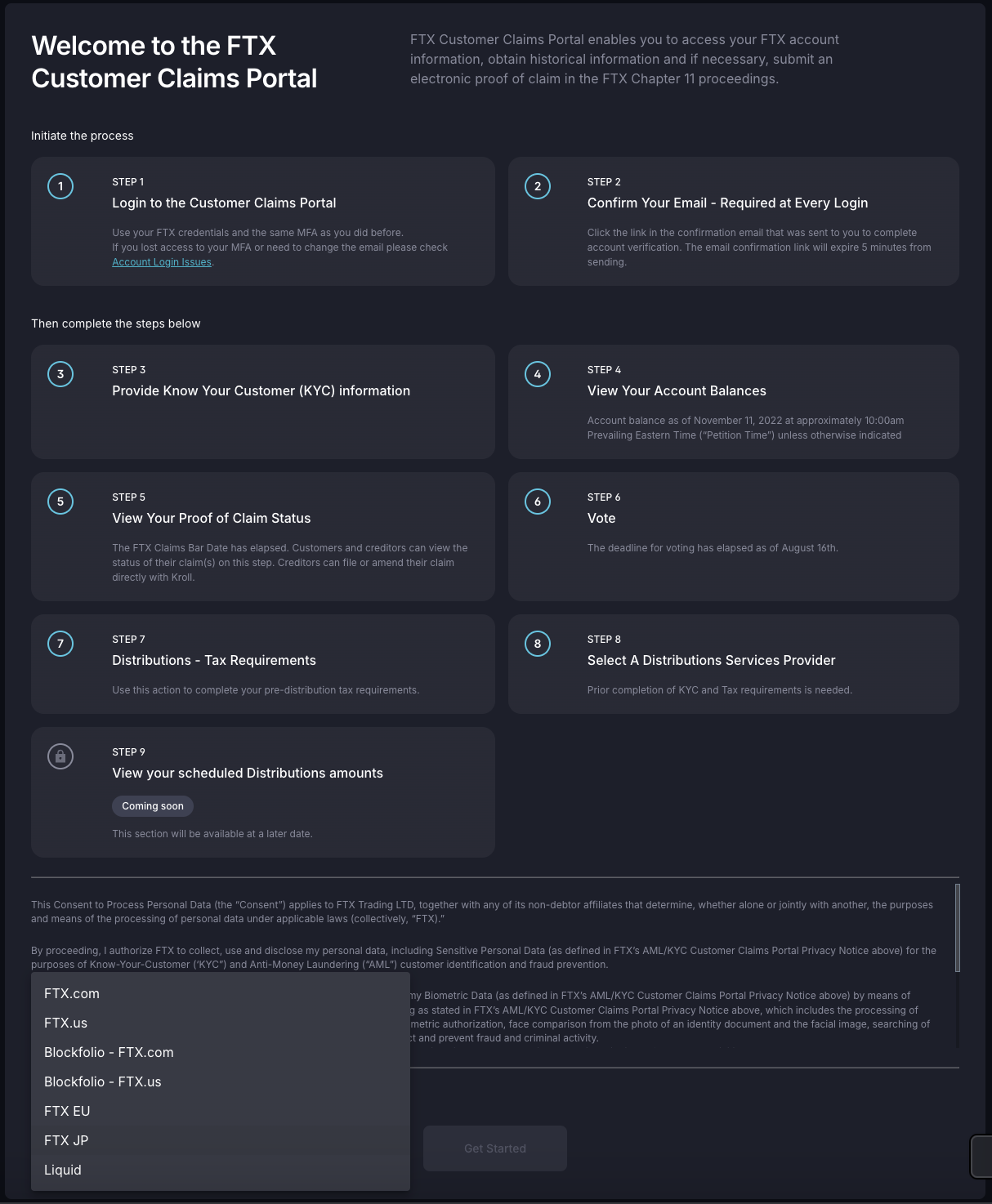Select the FTX JP option
Viewport: 992px width, 1204px height.
[x=66, y=1140]
